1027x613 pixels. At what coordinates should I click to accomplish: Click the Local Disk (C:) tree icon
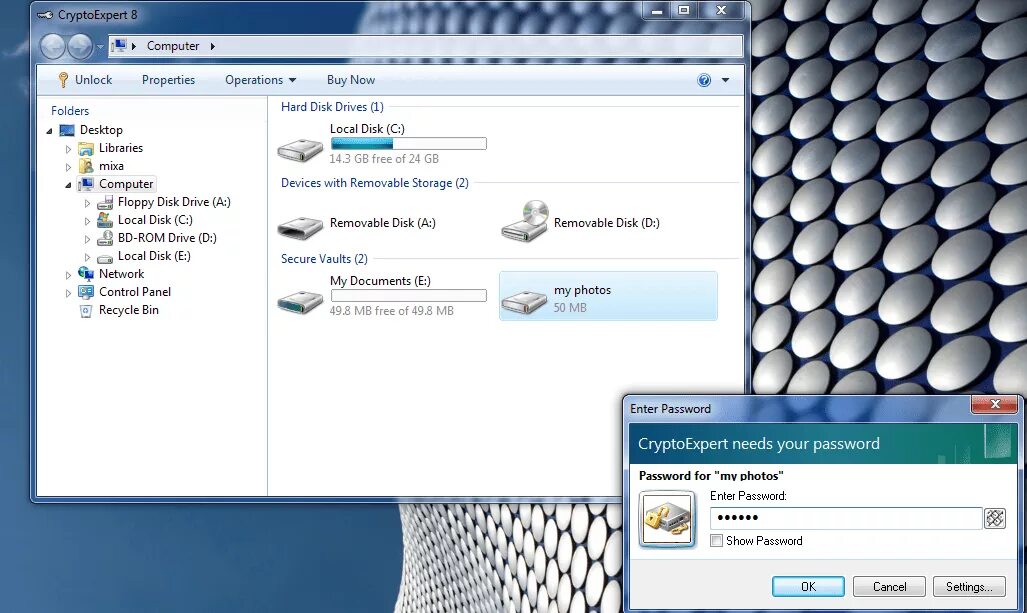pyautogui.click(x=105, y=220)
